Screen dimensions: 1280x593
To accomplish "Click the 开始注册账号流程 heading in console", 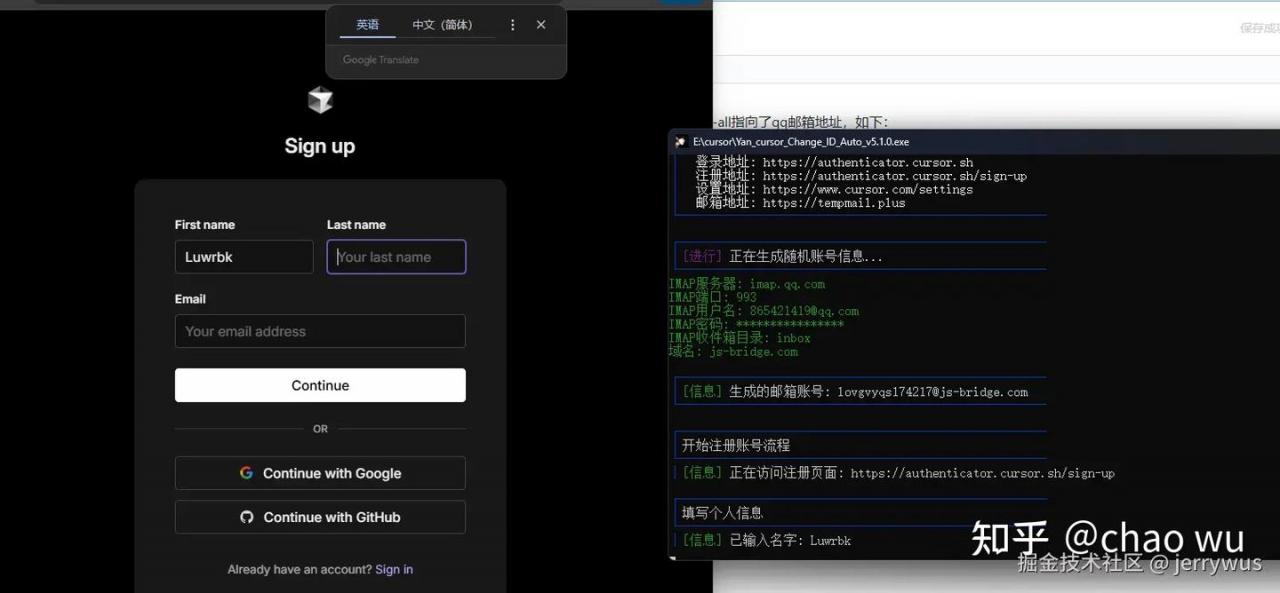I will pos(736,446).
